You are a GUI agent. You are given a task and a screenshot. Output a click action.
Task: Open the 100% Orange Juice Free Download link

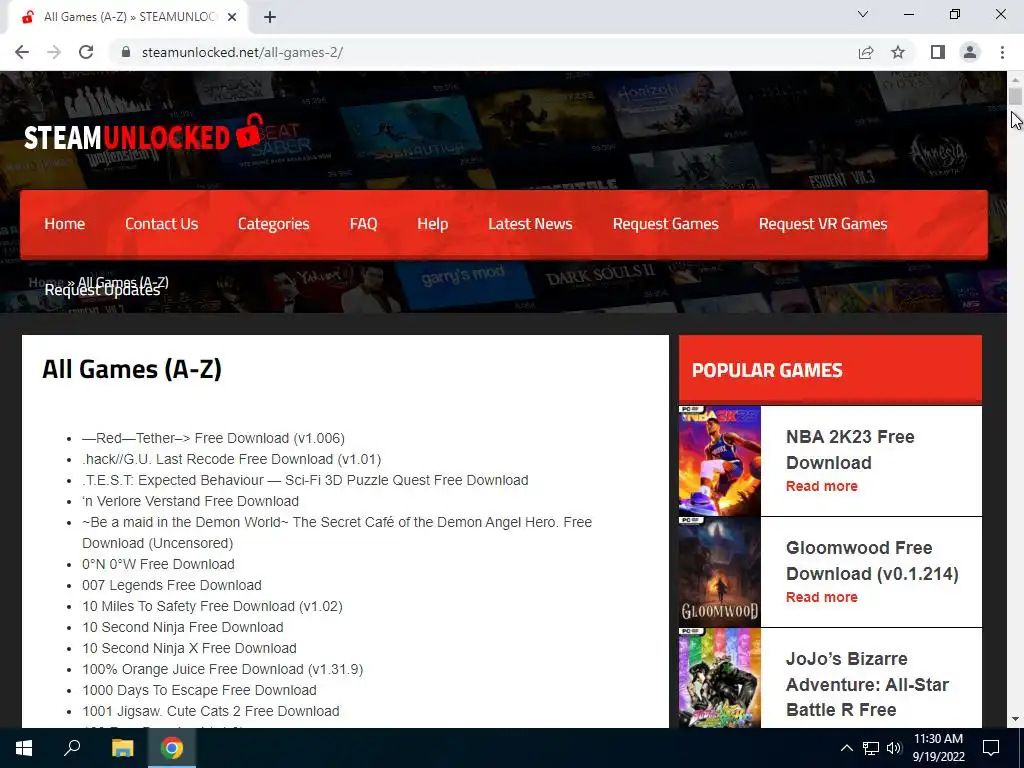coord(223,669)
